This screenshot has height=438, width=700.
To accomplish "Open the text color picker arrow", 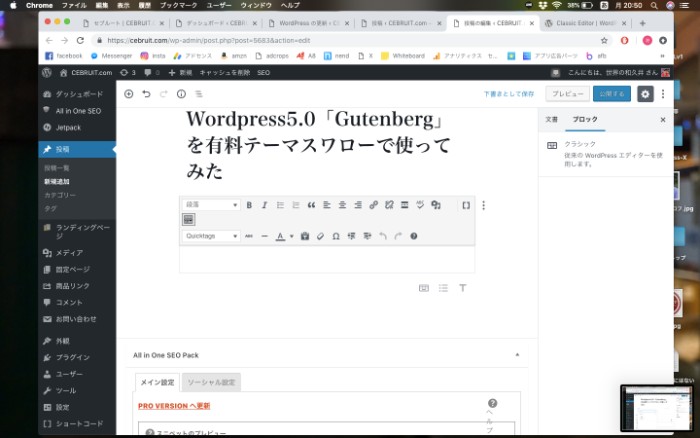I will click(292, 236).
